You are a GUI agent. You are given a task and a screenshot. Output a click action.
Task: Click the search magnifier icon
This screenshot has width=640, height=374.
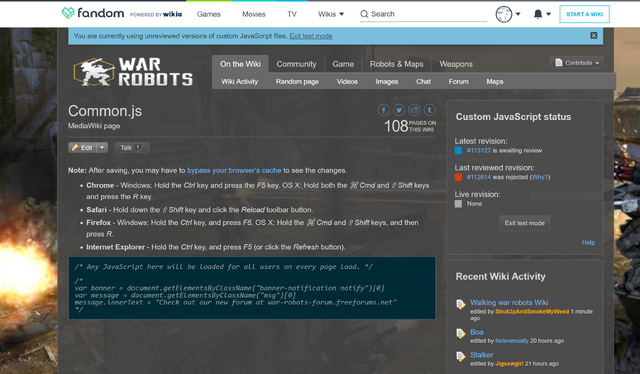[364, 14]
